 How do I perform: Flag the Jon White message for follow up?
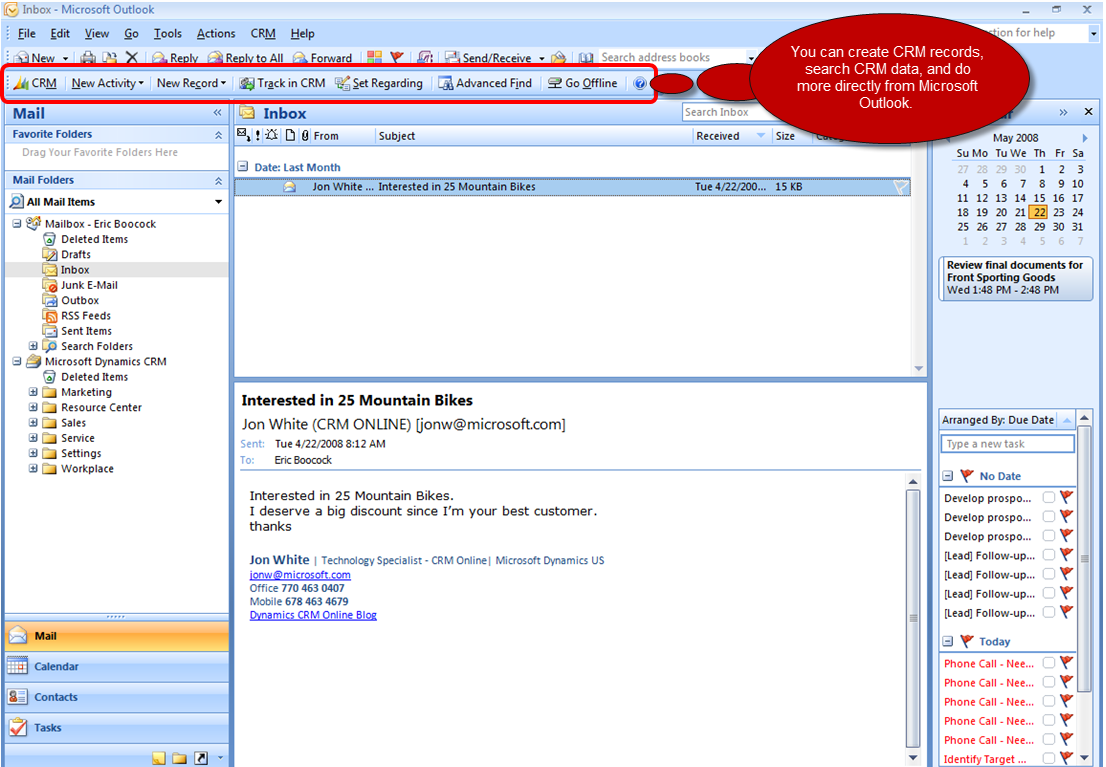point(901,187)
